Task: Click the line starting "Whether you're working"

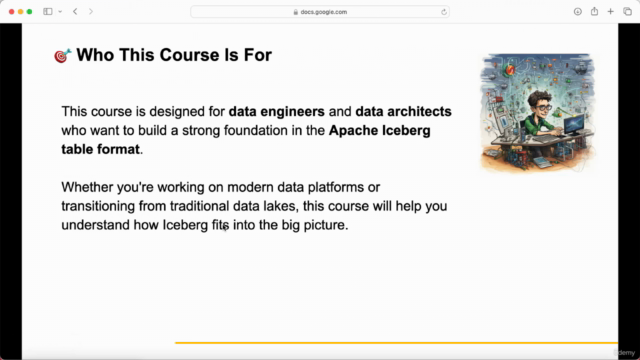Action: pyautogui.click(x=220, y=187)
